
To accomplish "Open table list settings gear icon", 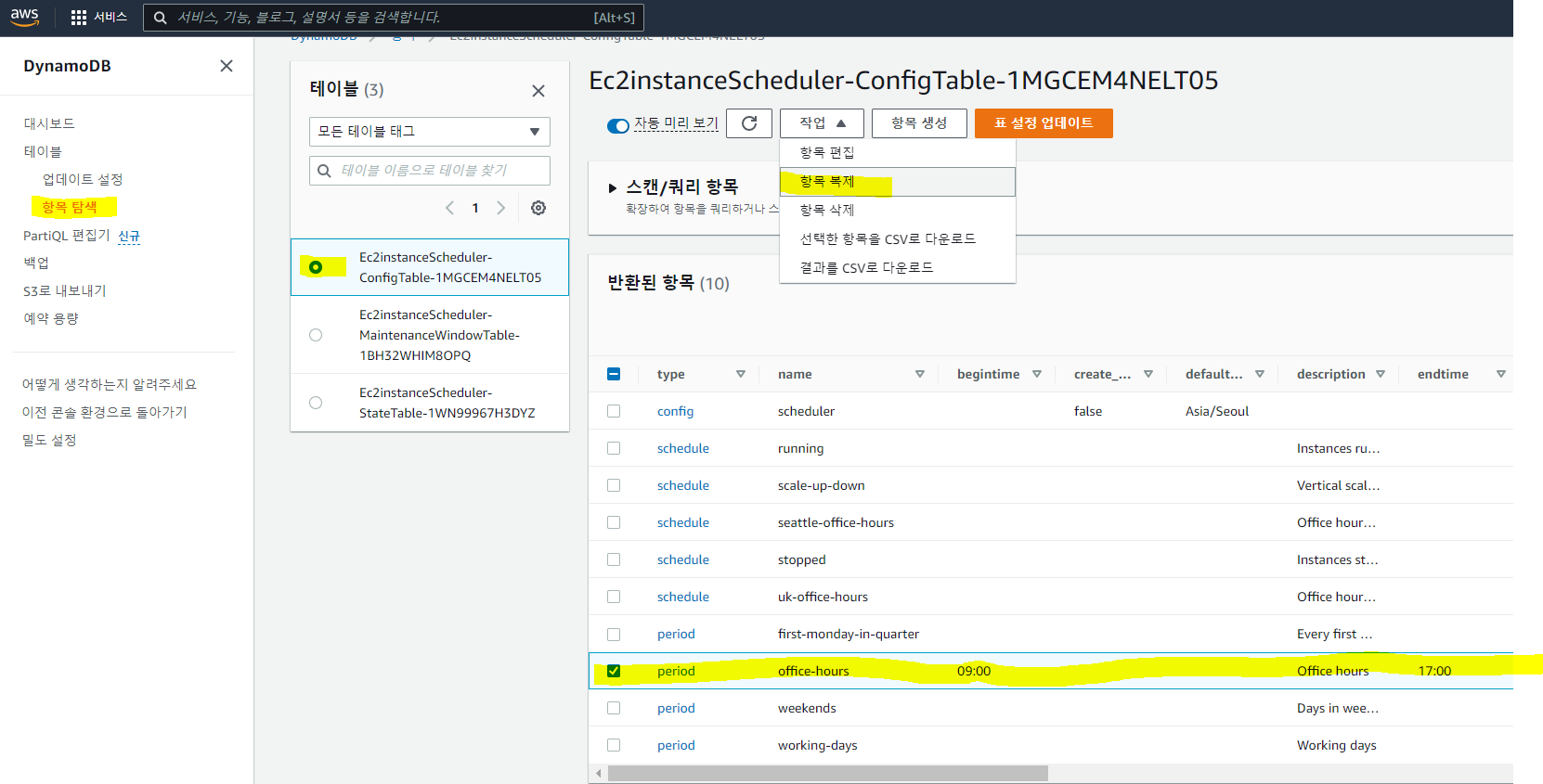I will pos(538,208).
